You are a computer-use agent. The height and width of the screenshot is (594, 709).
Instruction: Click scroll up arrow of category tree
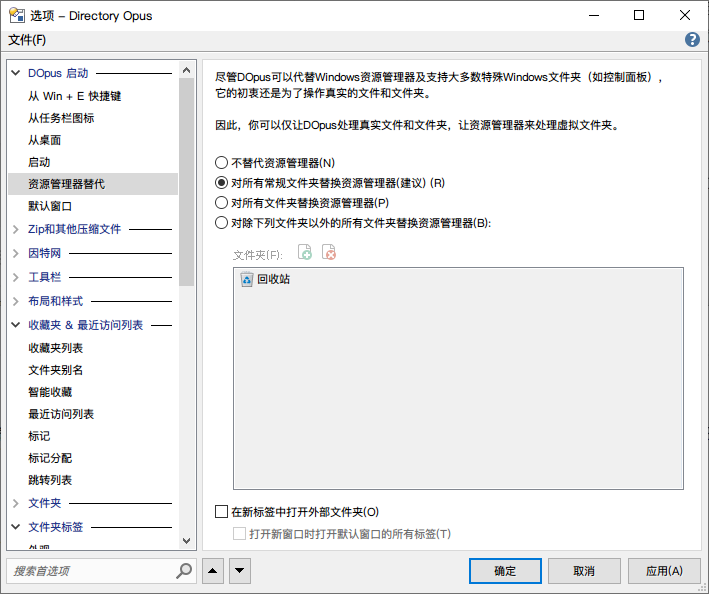click(x=186, y=70)
